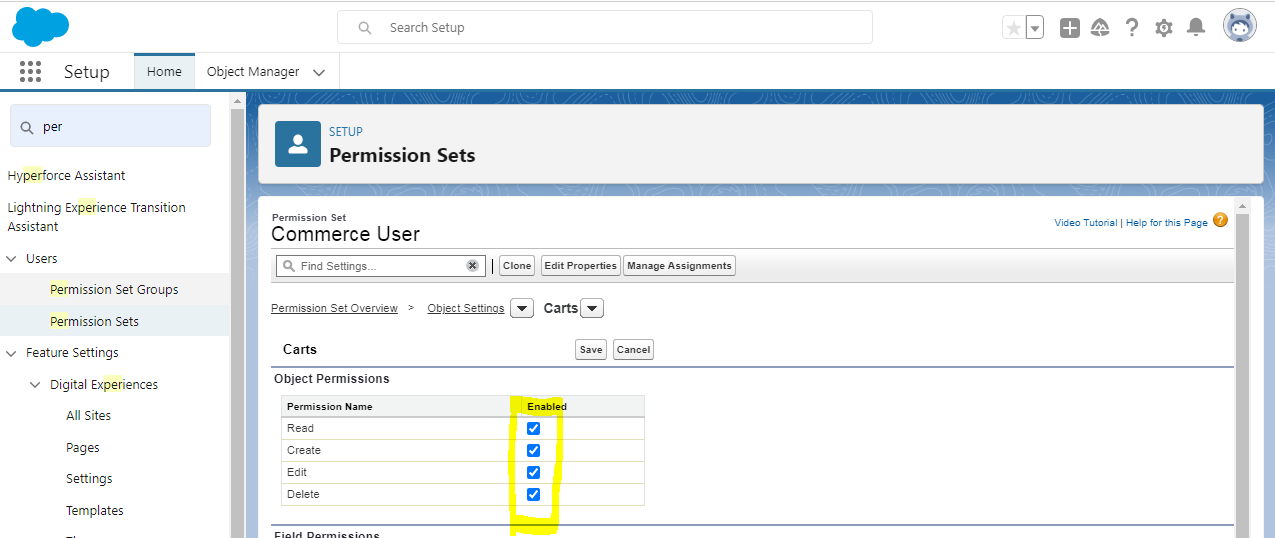The height and width of the screenshot is (538, 1275).
Task: Open Pages under Digital Experiences
Action: (83, 448)
